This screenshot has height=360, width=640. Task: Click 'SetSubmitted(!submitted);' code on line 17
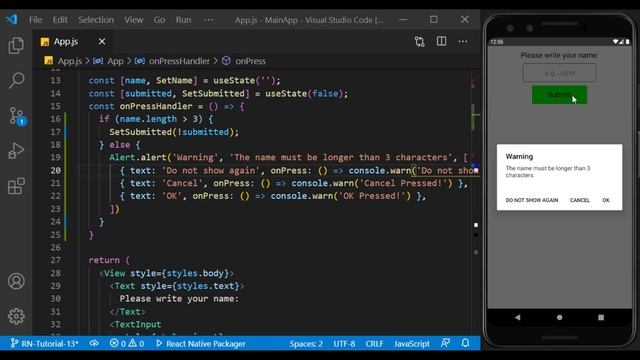(174, 132)
